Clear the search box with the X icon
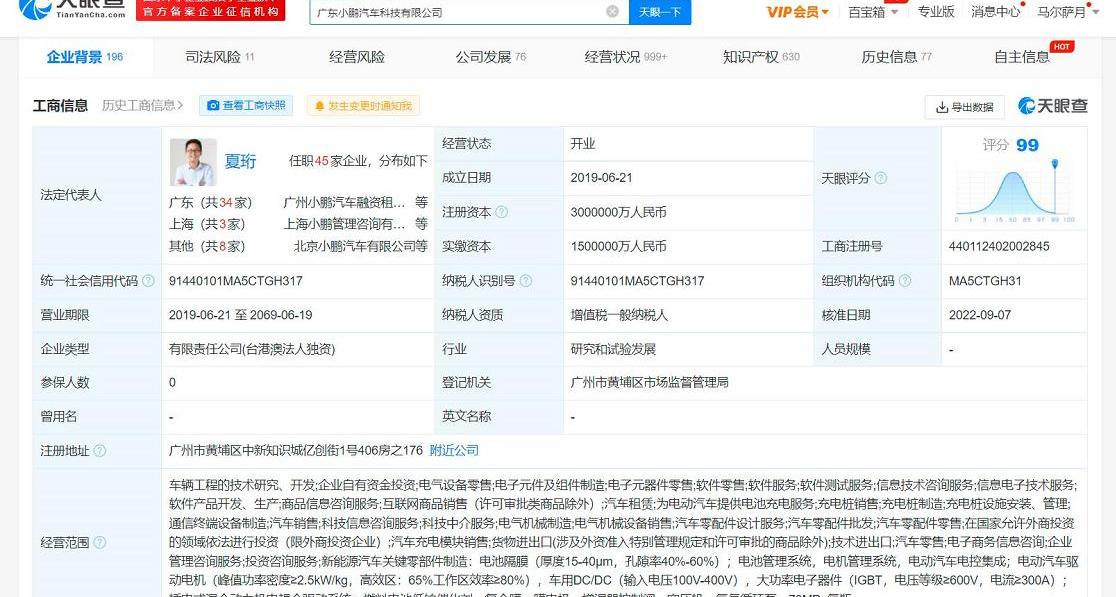 (612, 11)
